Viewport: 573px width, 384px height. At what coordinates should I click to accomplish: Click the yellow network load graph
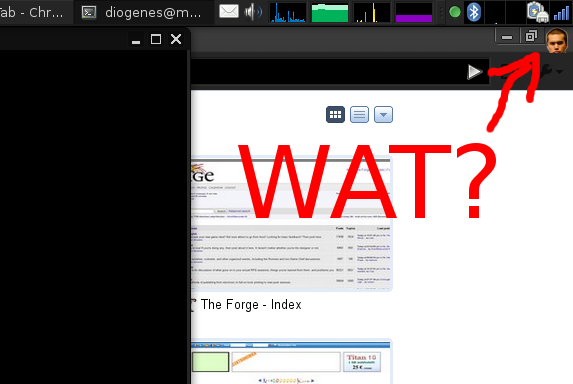372,12
